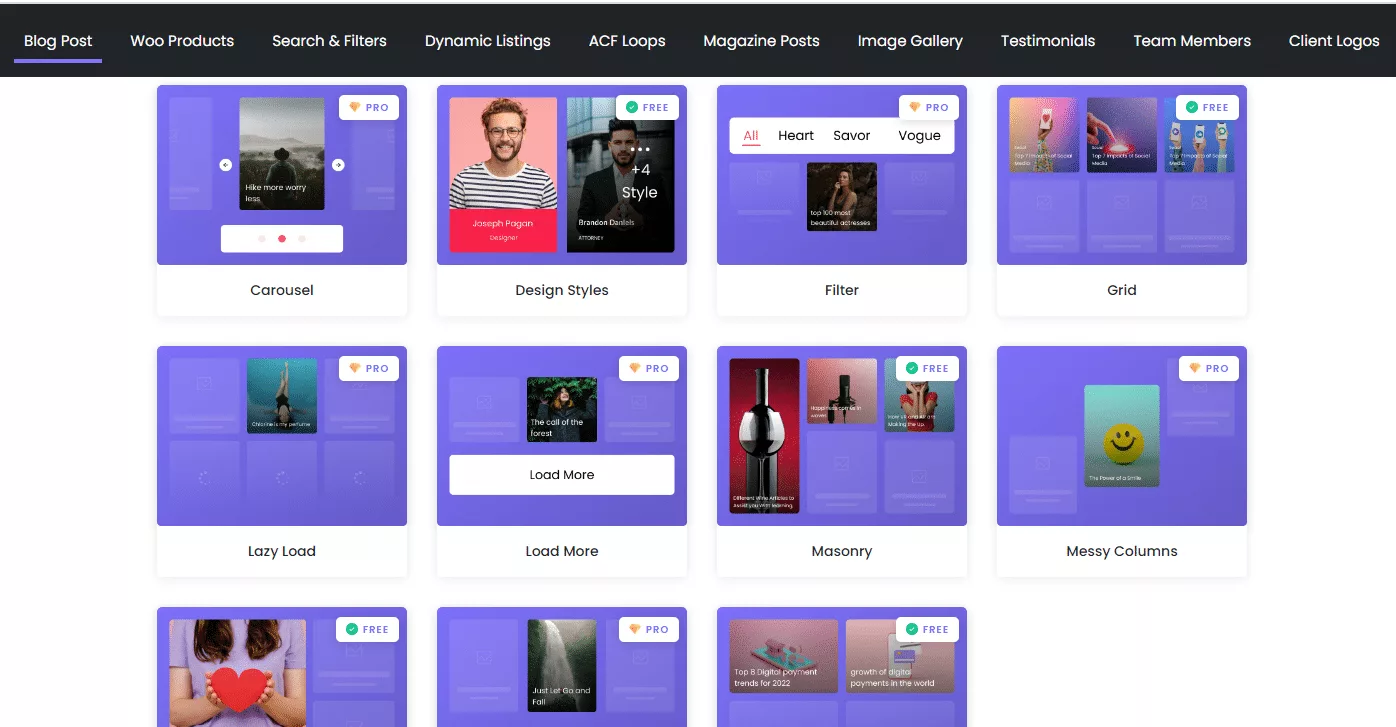Screen dimensions: 1396x727
Task: Switch to Magazine Posts tab
Action: point(761,41)
